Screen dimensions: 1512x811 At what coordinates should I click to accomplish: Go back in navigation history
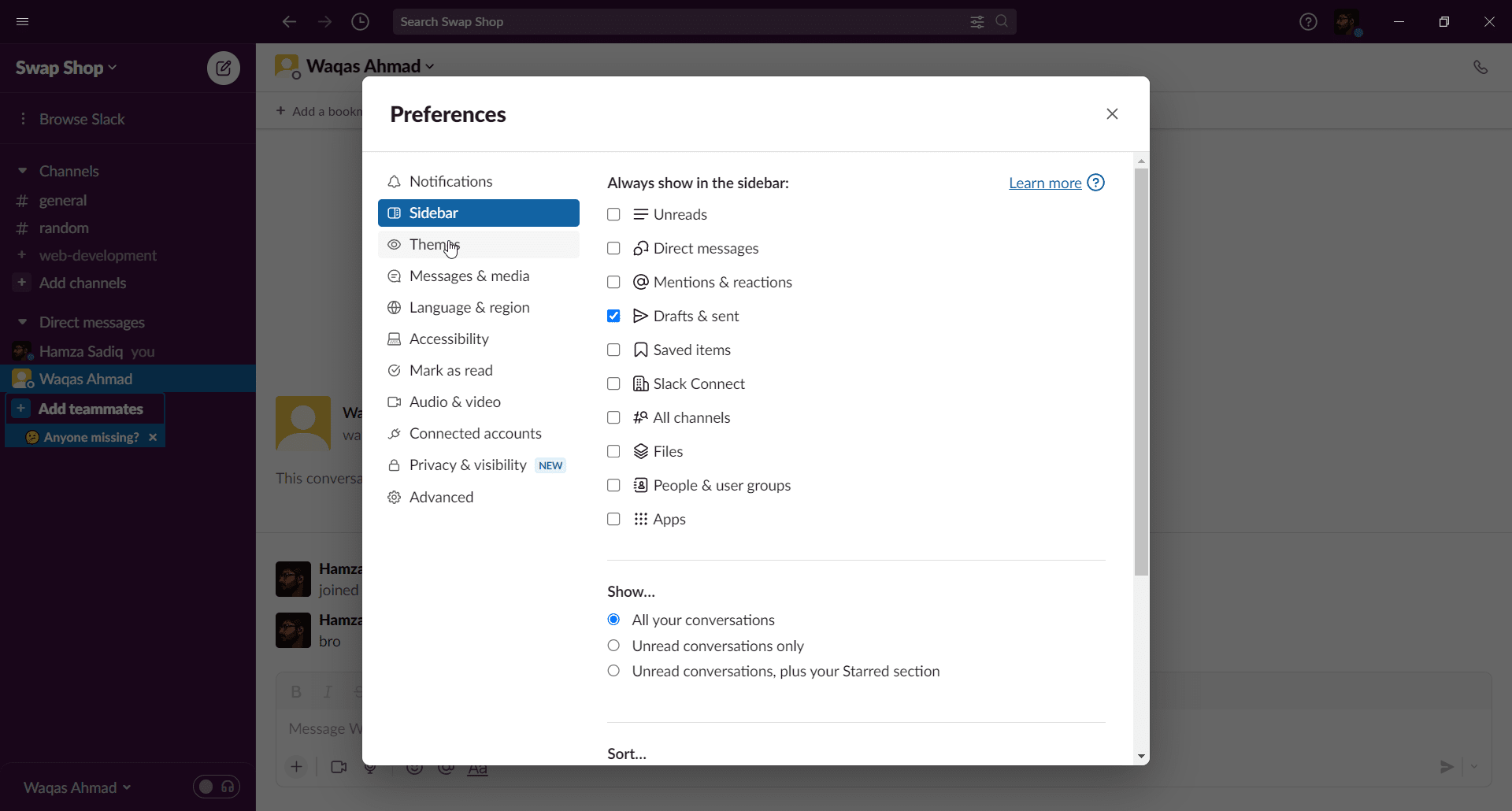pos(289,21)
